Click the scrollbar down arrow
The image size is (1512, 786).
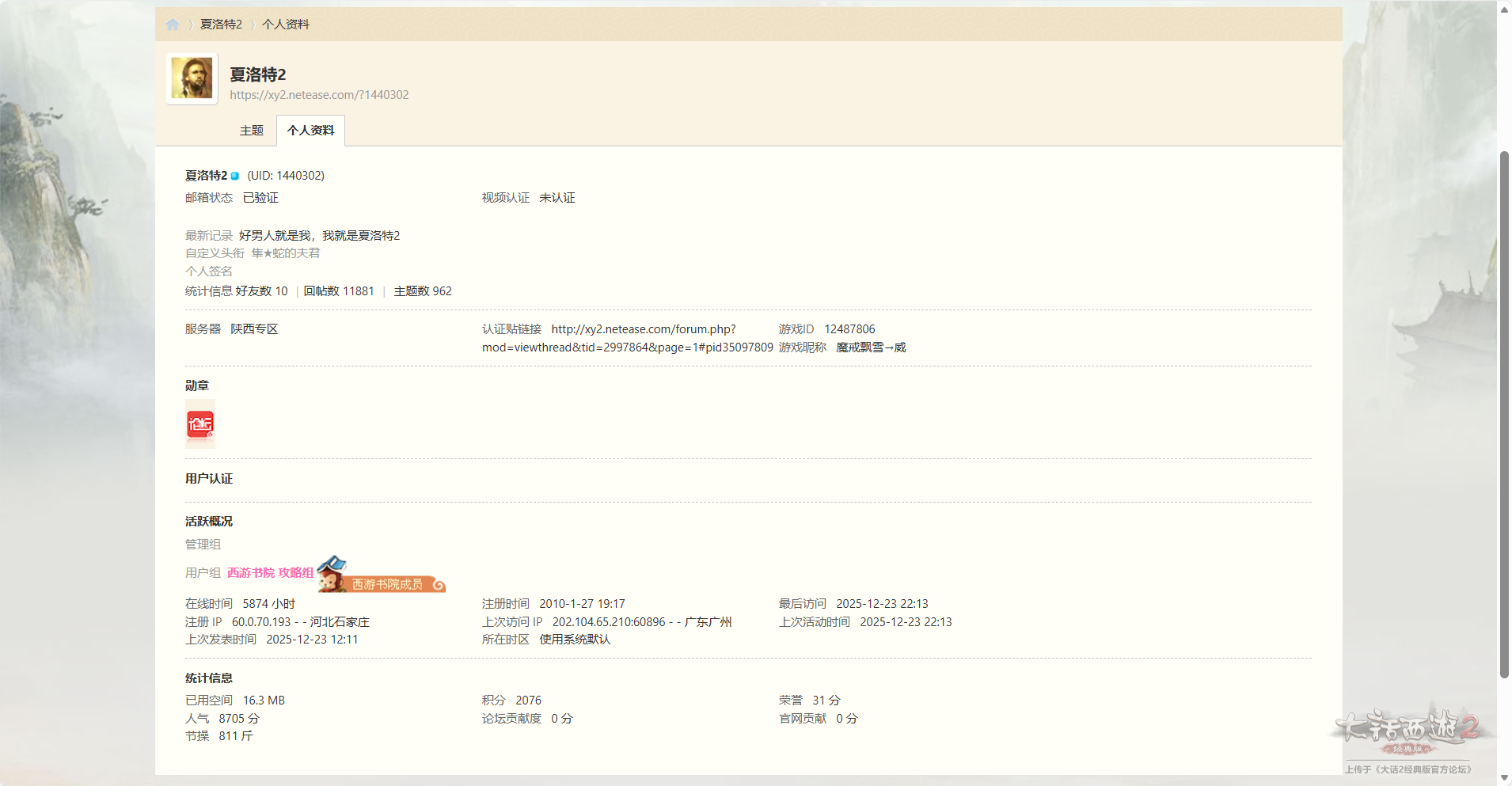click(x=1504, y=777)
